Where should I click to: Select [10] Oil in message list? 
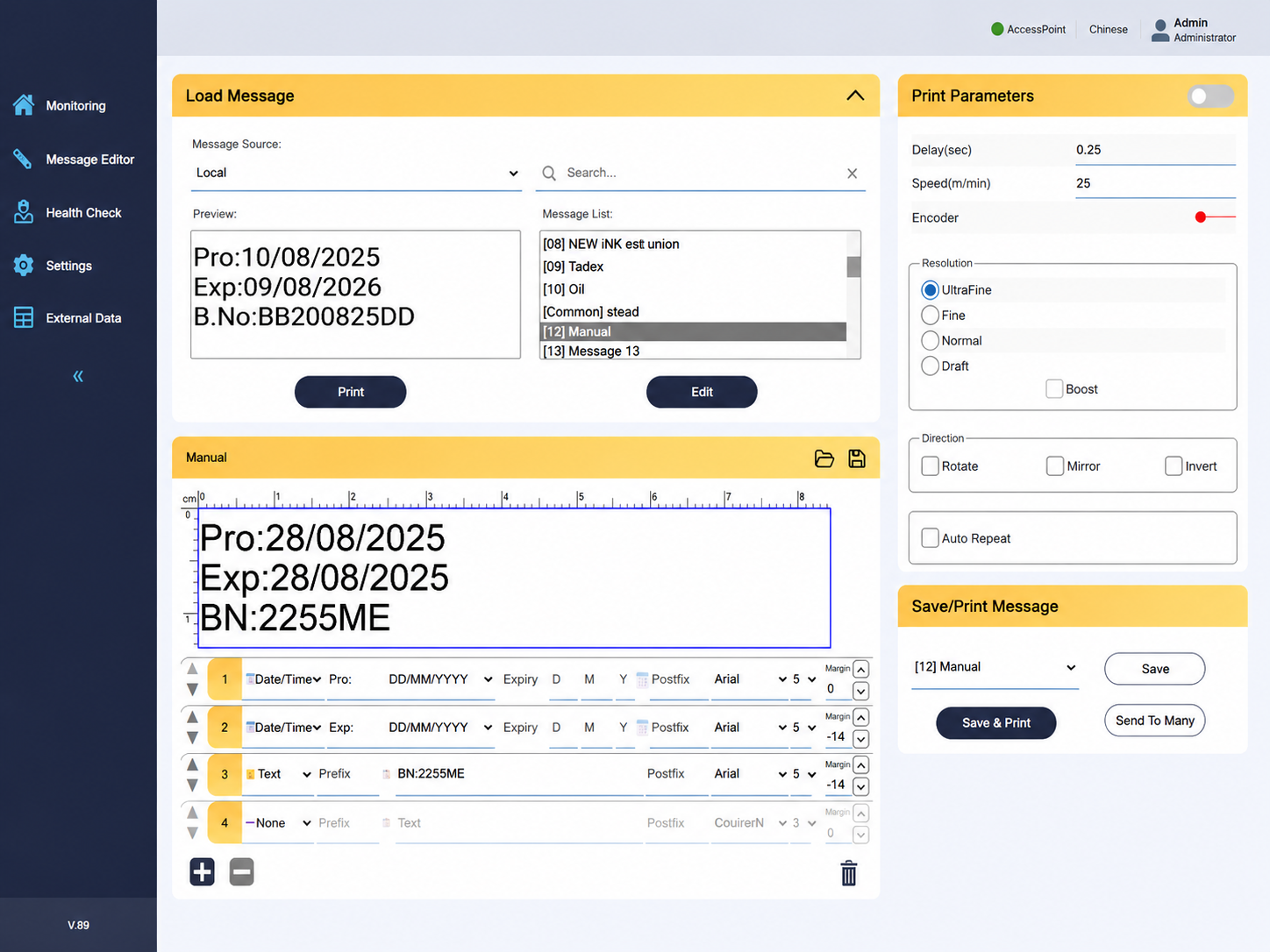point(693,289)
